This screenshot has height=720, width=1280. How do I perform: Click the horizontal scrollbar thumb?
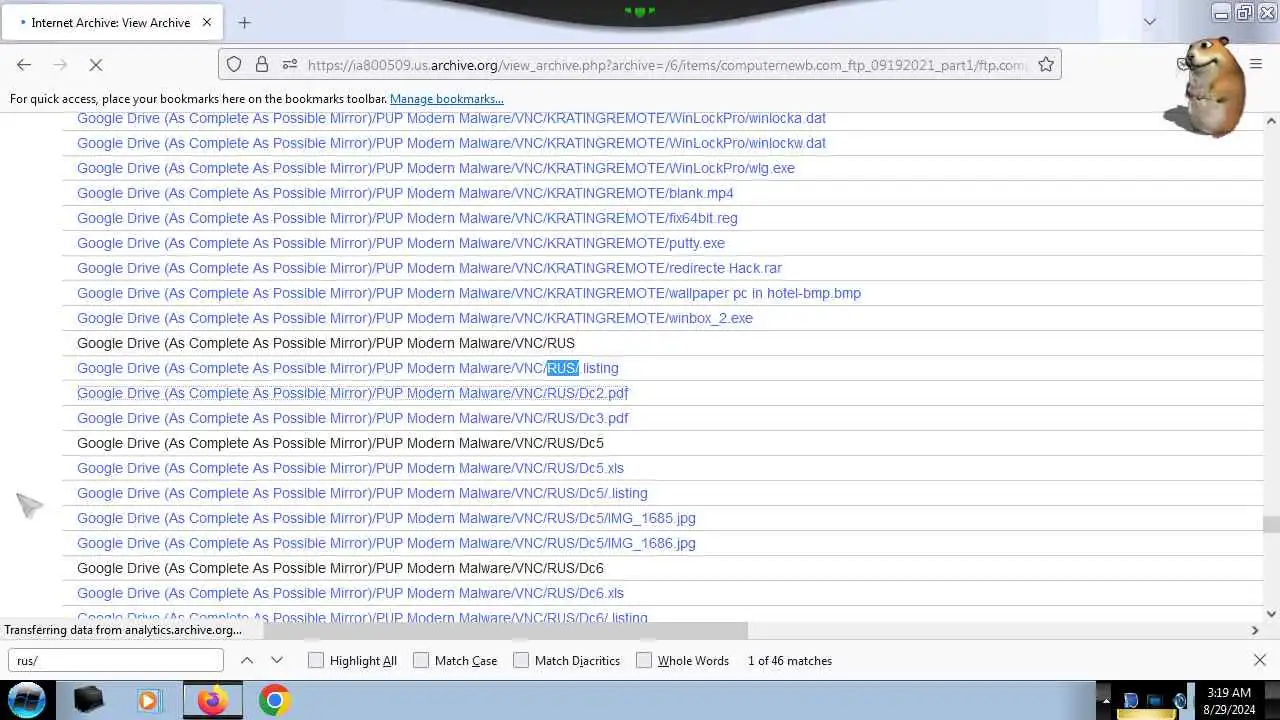(x=505, y=630)
